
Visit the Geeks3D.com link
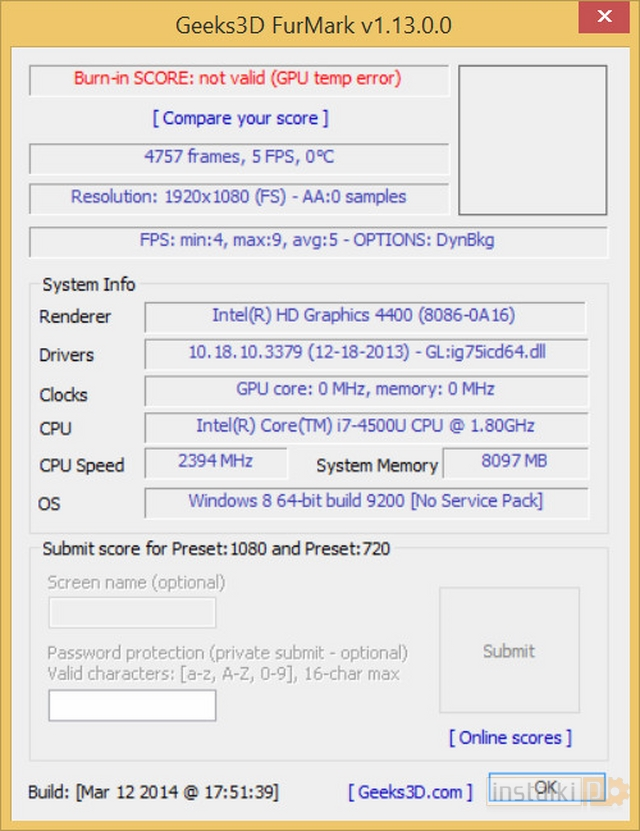pos(410,792)
